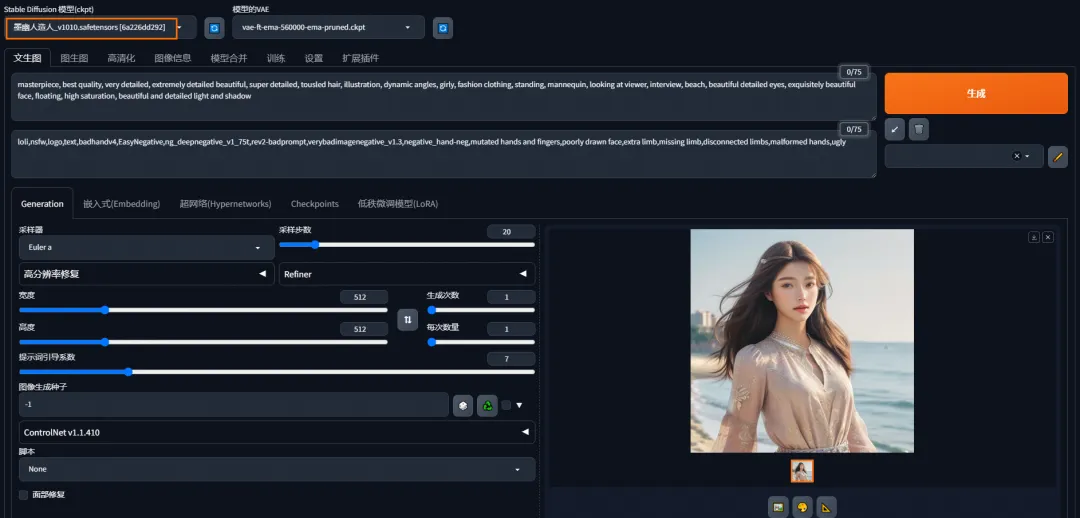
Task: Expand extra seed options triangle
Action: [519, 405]
